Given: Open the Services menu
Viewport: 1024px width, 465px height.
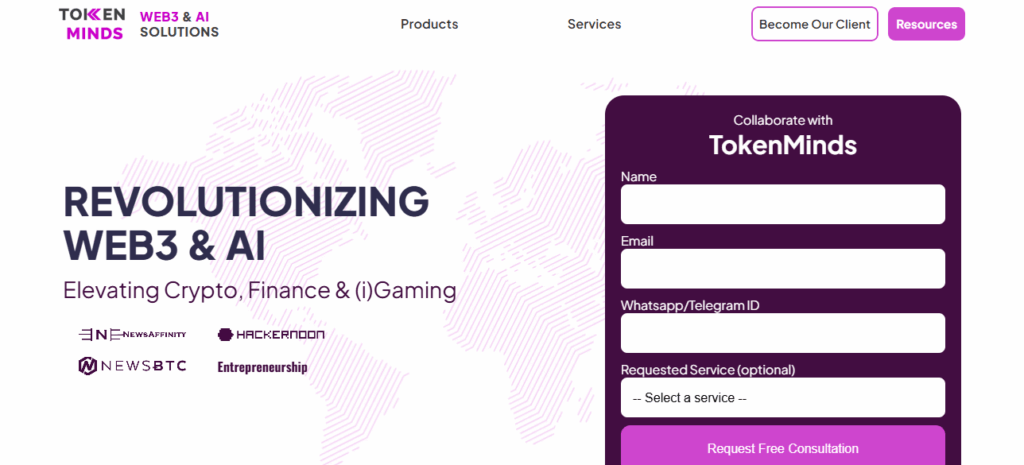Looking at the screenshot, I should tap(594, 24).
